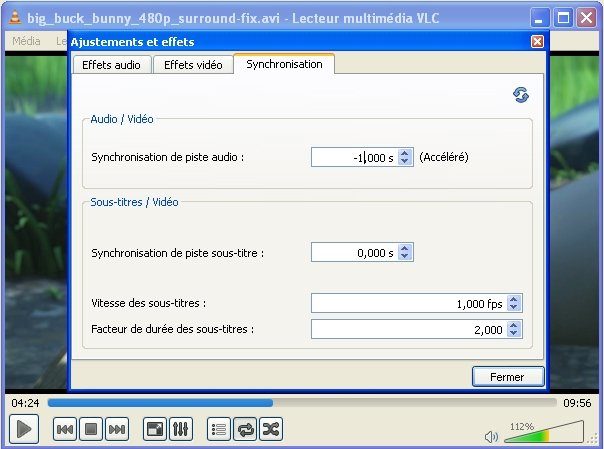Decrease subtitle duration factor value
The height and width of the screenshot is (449, 604).
513,333
